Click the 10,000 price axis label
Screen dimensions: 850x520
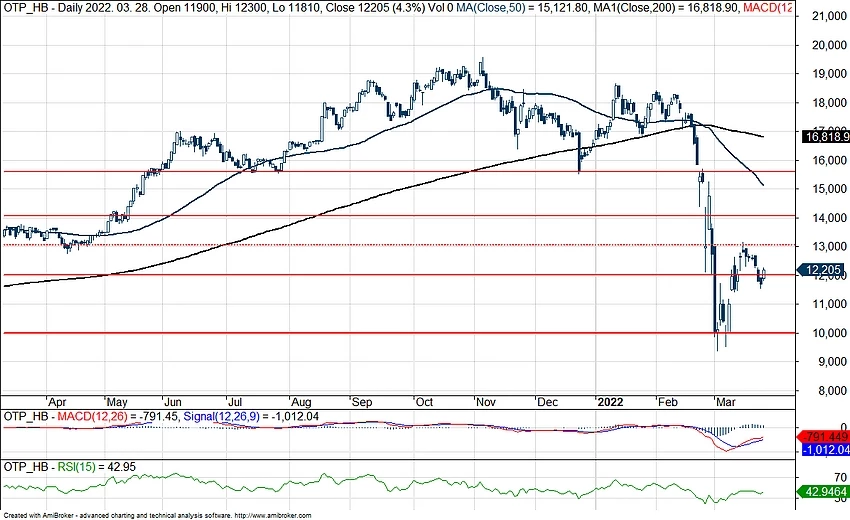829,332
